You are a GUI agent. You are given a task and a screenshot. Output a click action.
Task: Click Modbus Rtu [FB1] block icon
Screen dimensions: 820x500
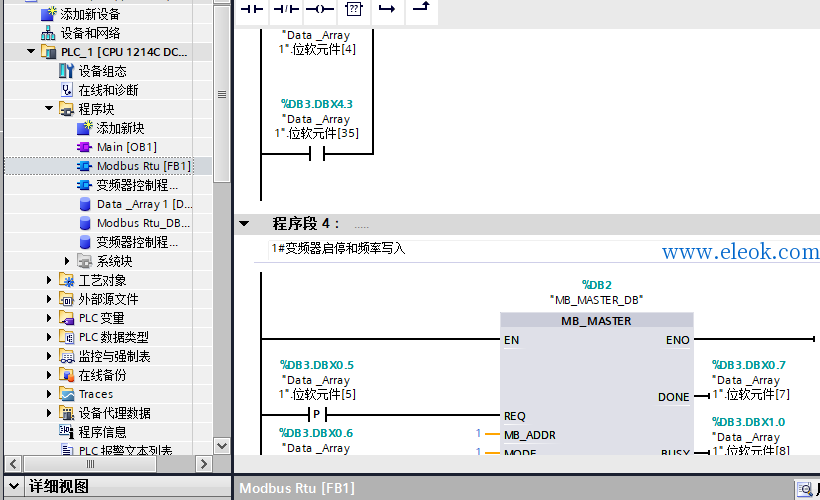[x=84, y=166]
